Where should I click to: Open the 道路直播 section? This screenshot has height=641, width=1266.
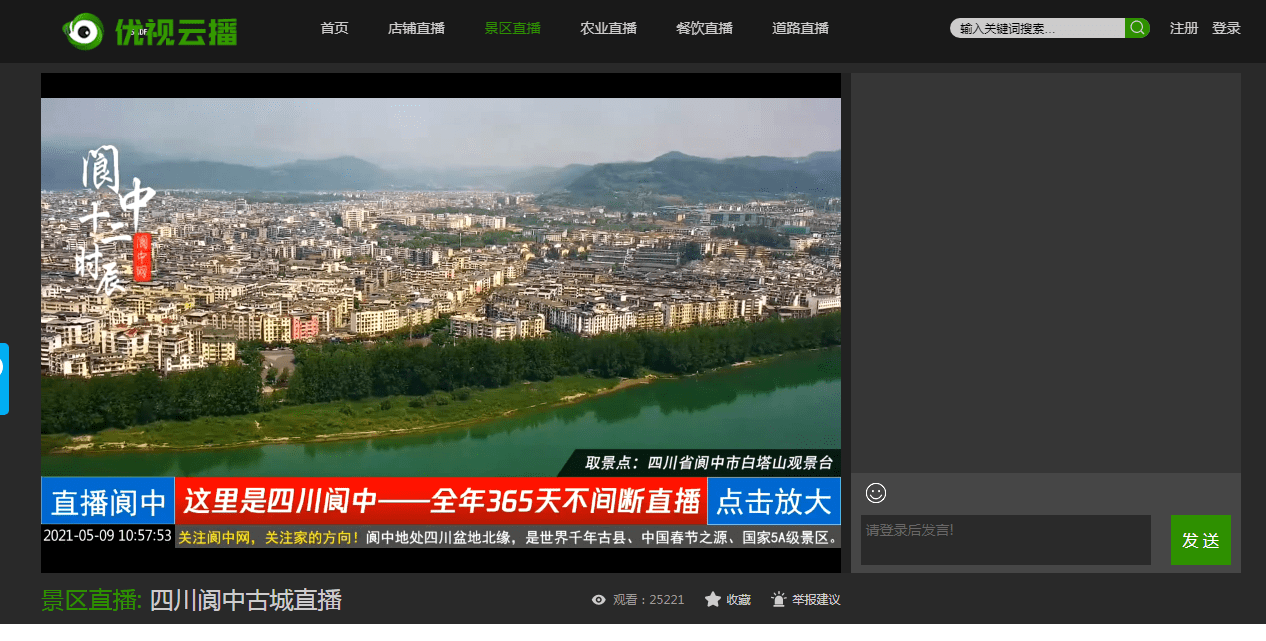tap(800, 28)
